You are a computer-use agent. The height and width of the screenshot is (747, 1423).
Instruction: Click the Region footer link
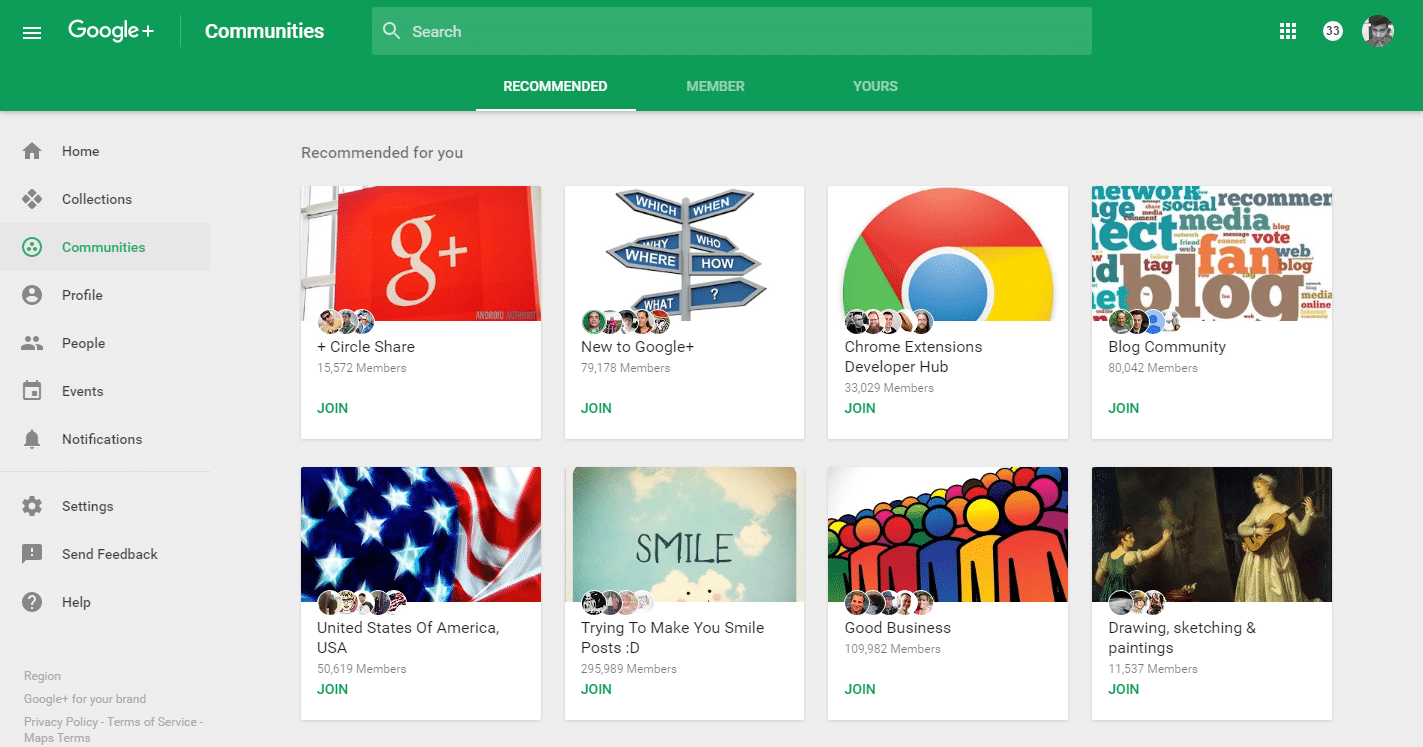click(x=42, y=676)
